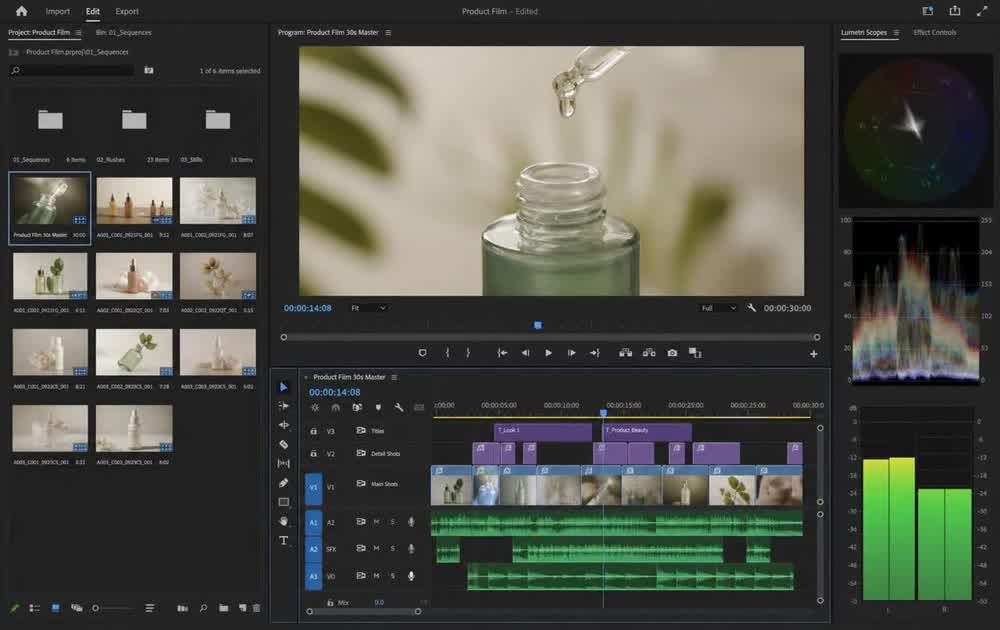Open the Bin: 01_Sequences tab

tap(124, 32)
